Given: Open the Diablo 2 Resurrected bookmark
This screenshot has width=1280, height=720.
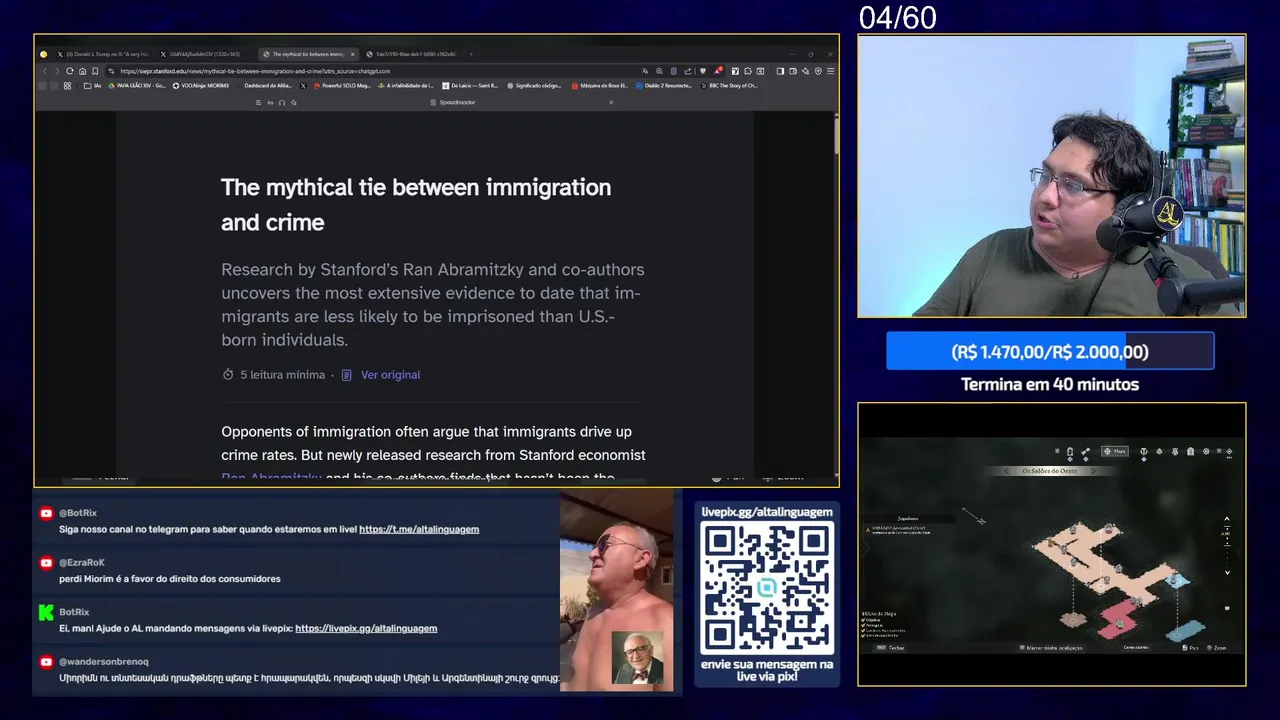Looking at the screenshot, I should pyautogui.click(x=664, y=86).
